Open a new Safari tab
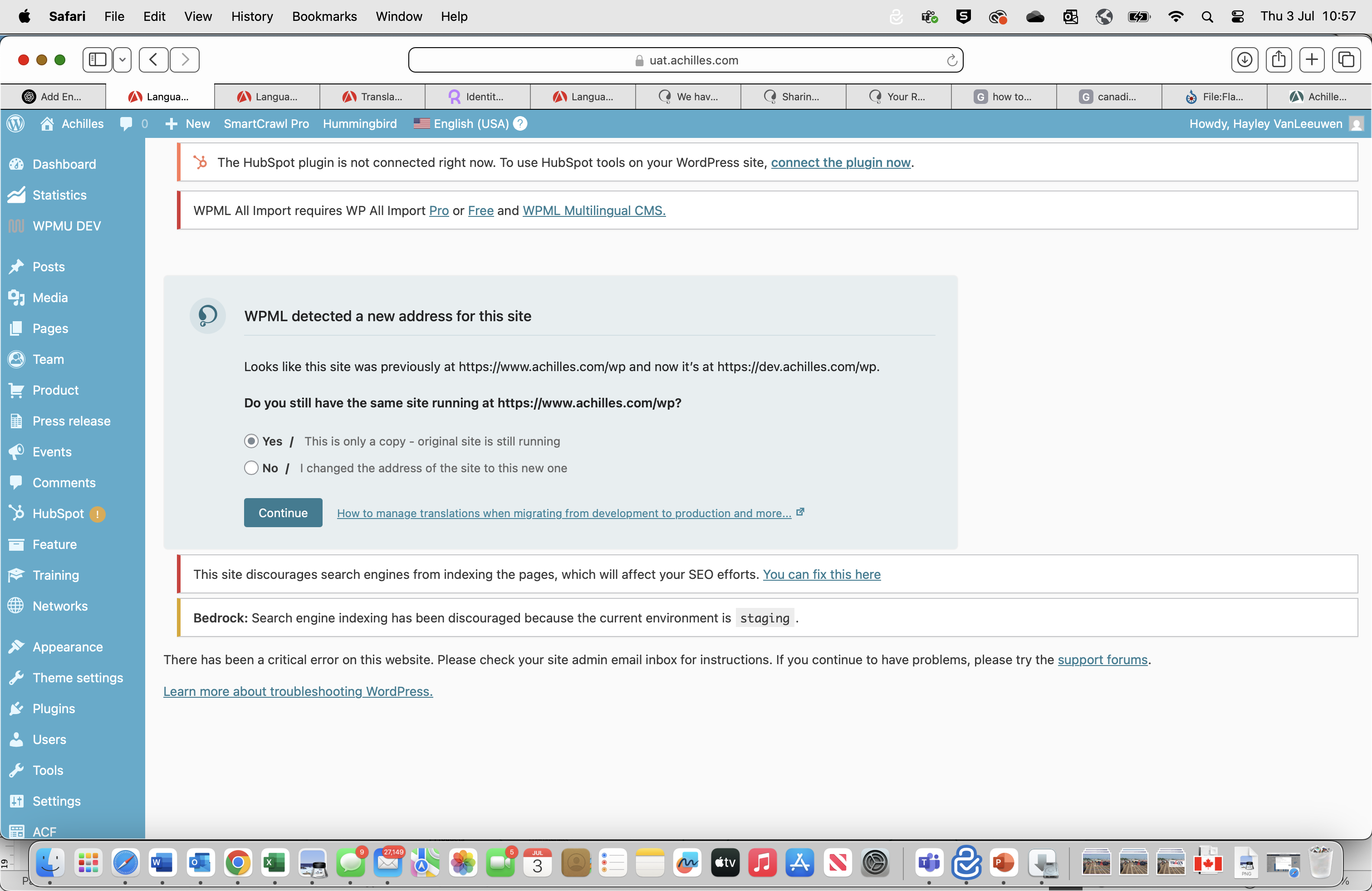1372x891 pixels. 1312,59
